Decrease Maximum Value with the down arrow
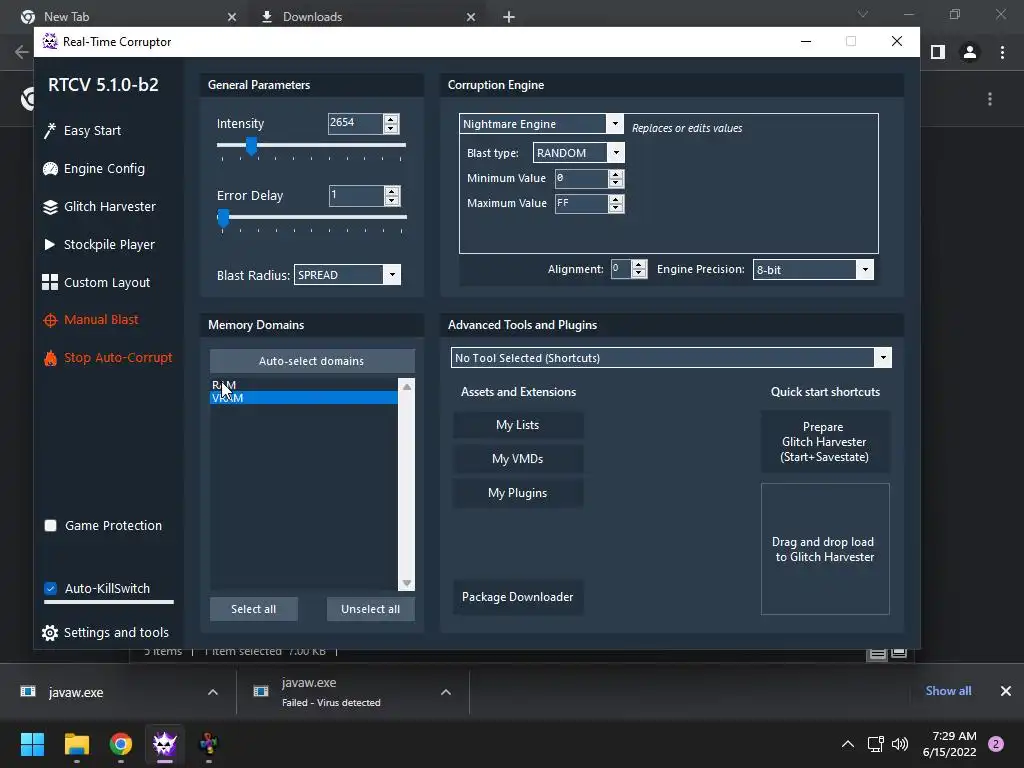This screenshot has height=768, width=1024. click(616, 208)
